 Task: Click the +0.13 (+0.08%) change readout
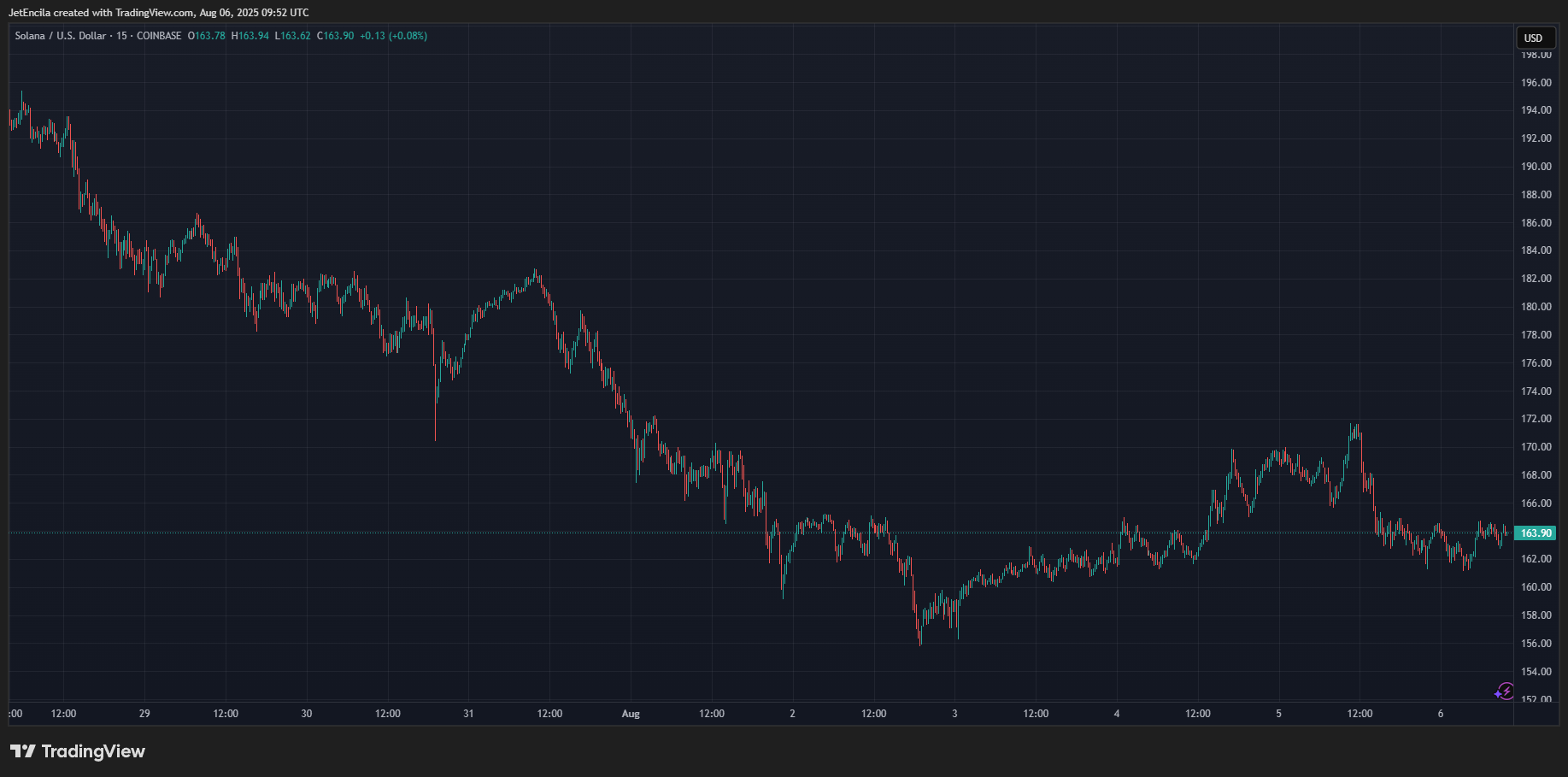(x=393, y=36)
